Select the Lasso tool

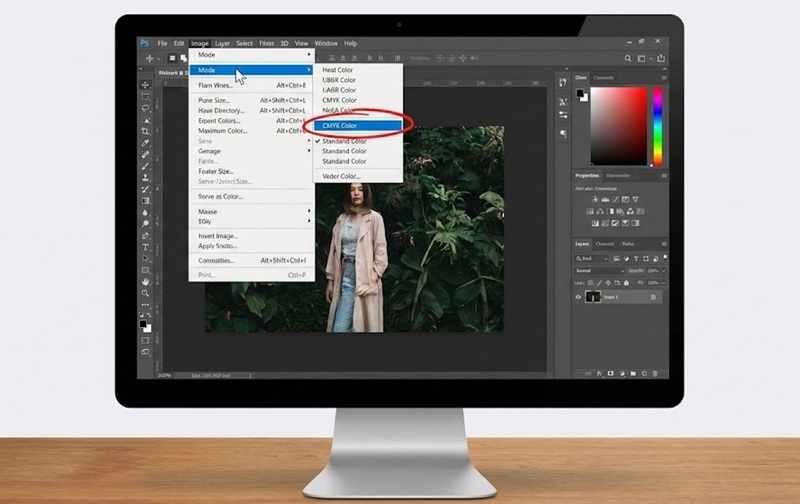pyautogui.click(x=145, y=108)
